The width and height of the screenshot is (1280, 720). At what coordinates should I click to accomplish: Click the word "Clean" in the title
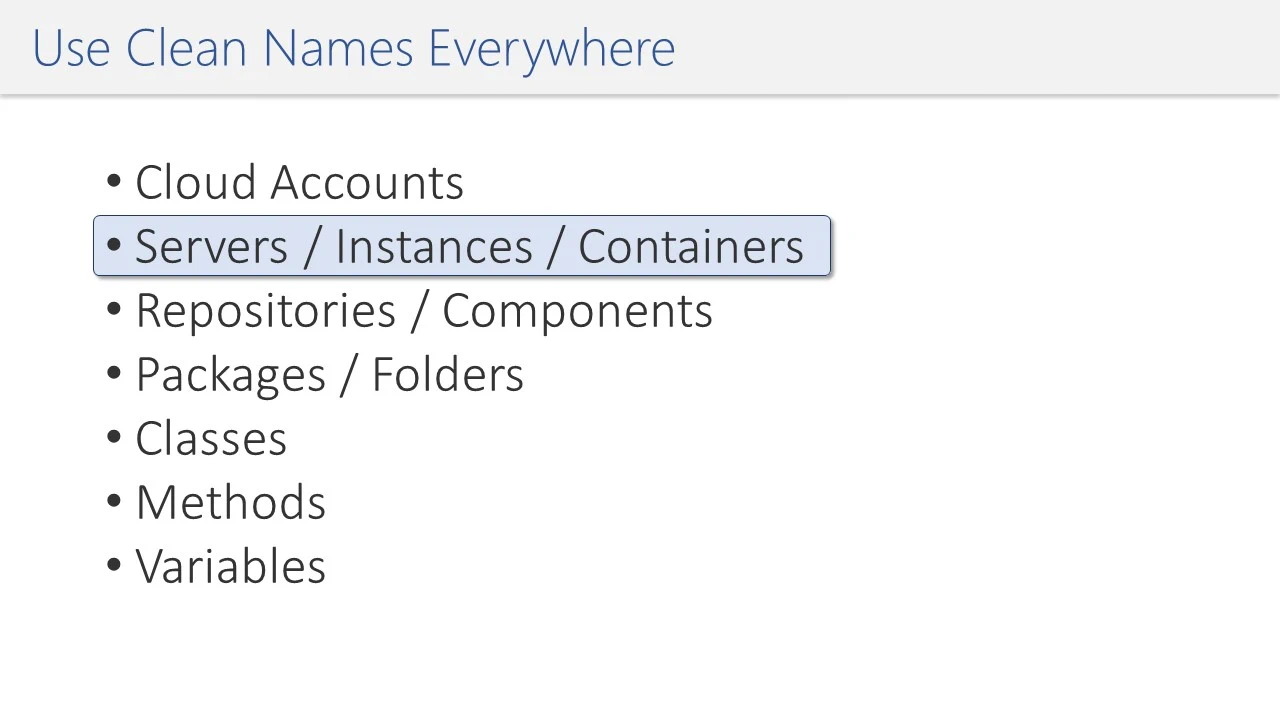(186, 49)
